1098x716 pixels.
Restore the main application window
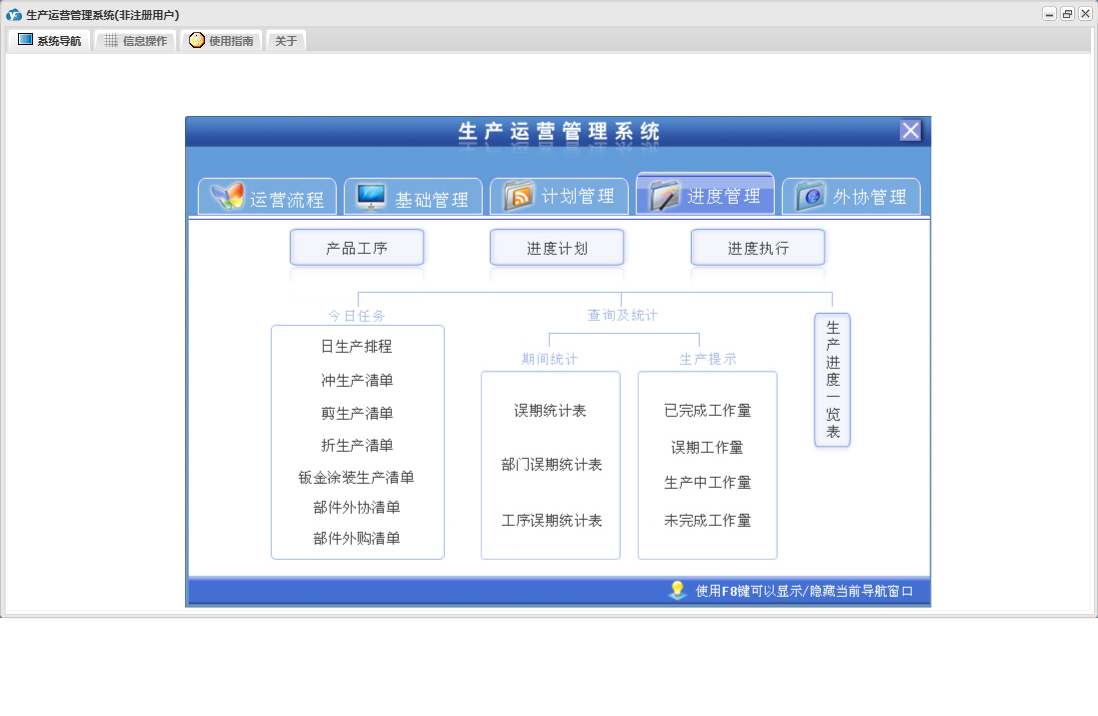(1067, 14)
